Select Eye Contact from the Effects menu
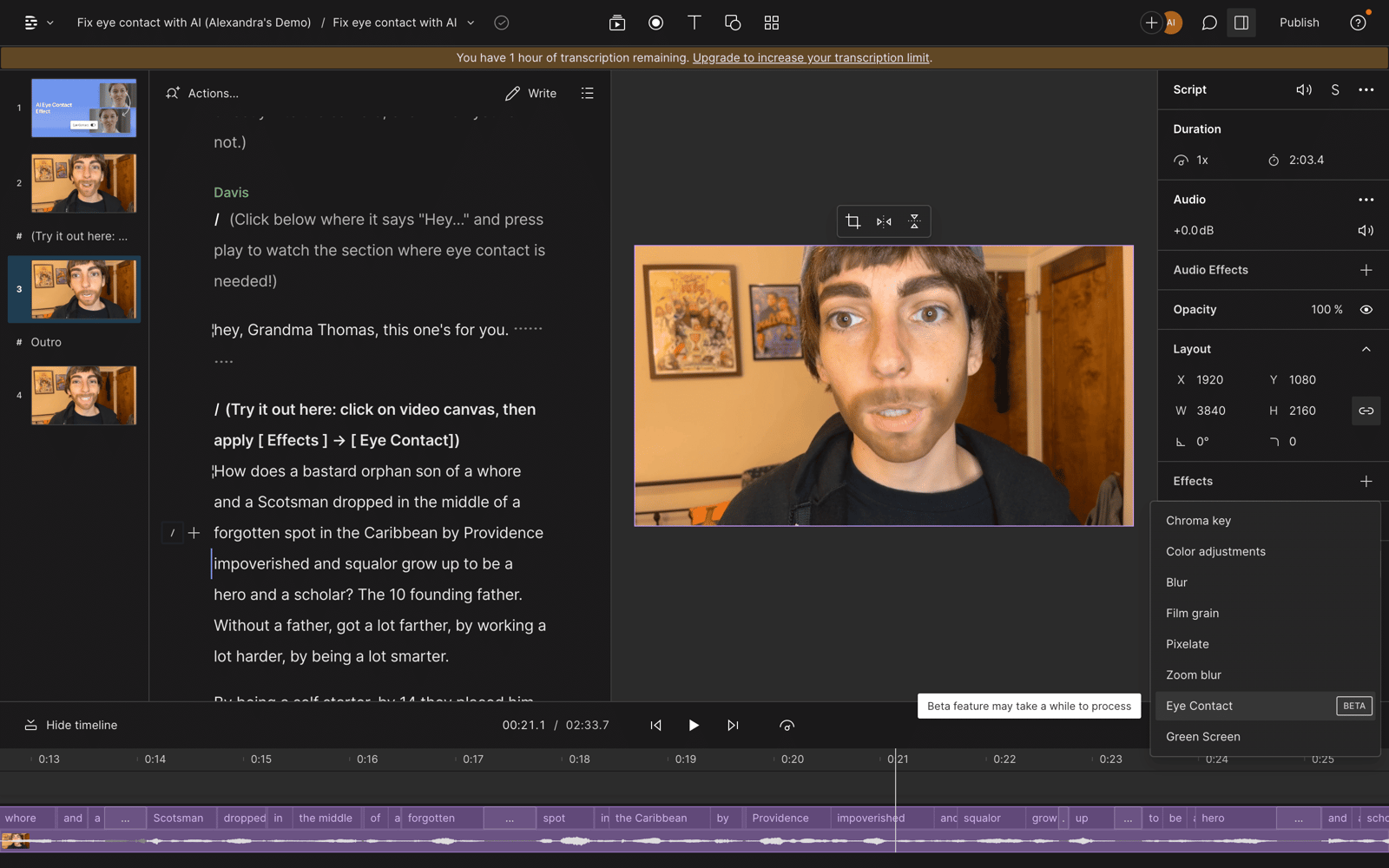 tap(1199, 706)
